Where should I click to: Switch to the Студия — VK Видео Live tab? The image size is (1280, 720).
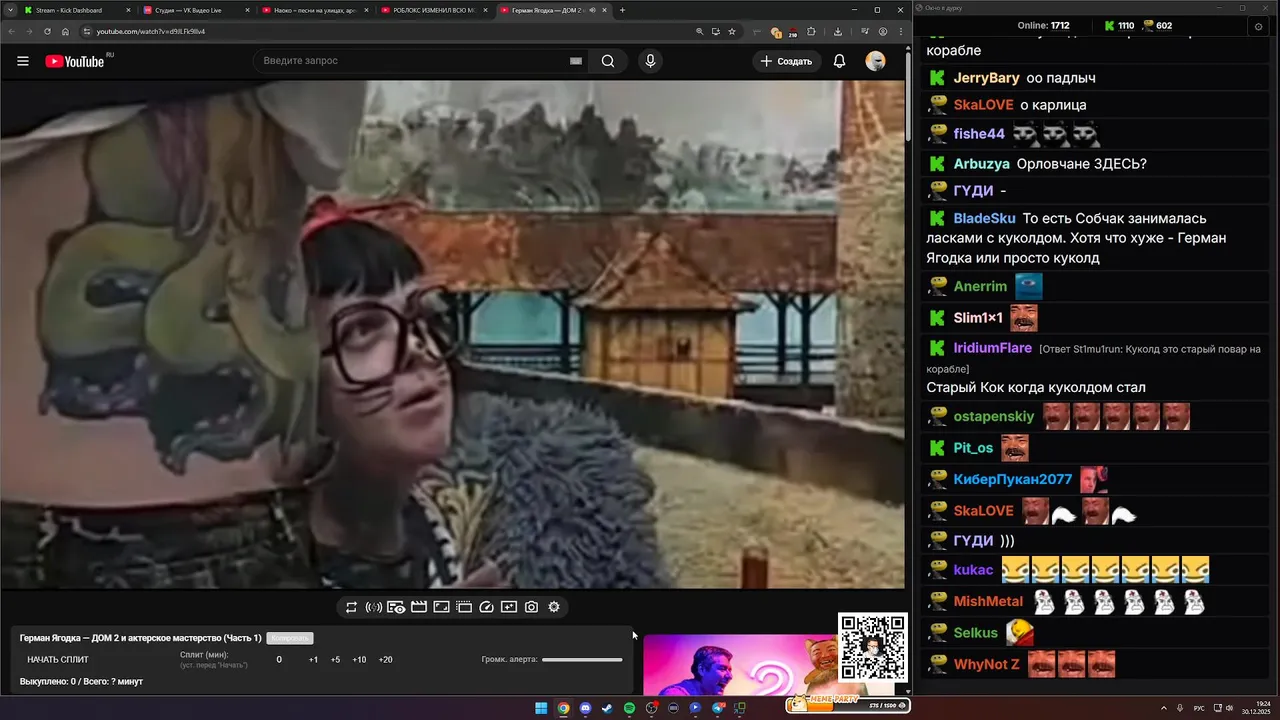pyautogui.click(x=195, y=10)
